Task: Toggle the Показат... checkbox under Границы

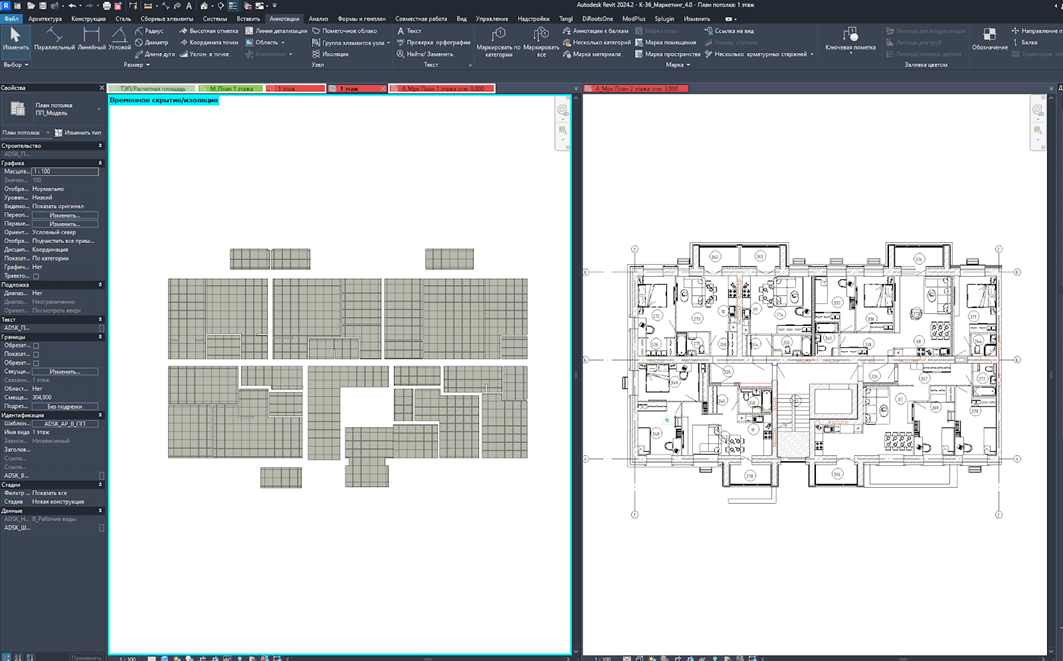Action: point(36,355)
